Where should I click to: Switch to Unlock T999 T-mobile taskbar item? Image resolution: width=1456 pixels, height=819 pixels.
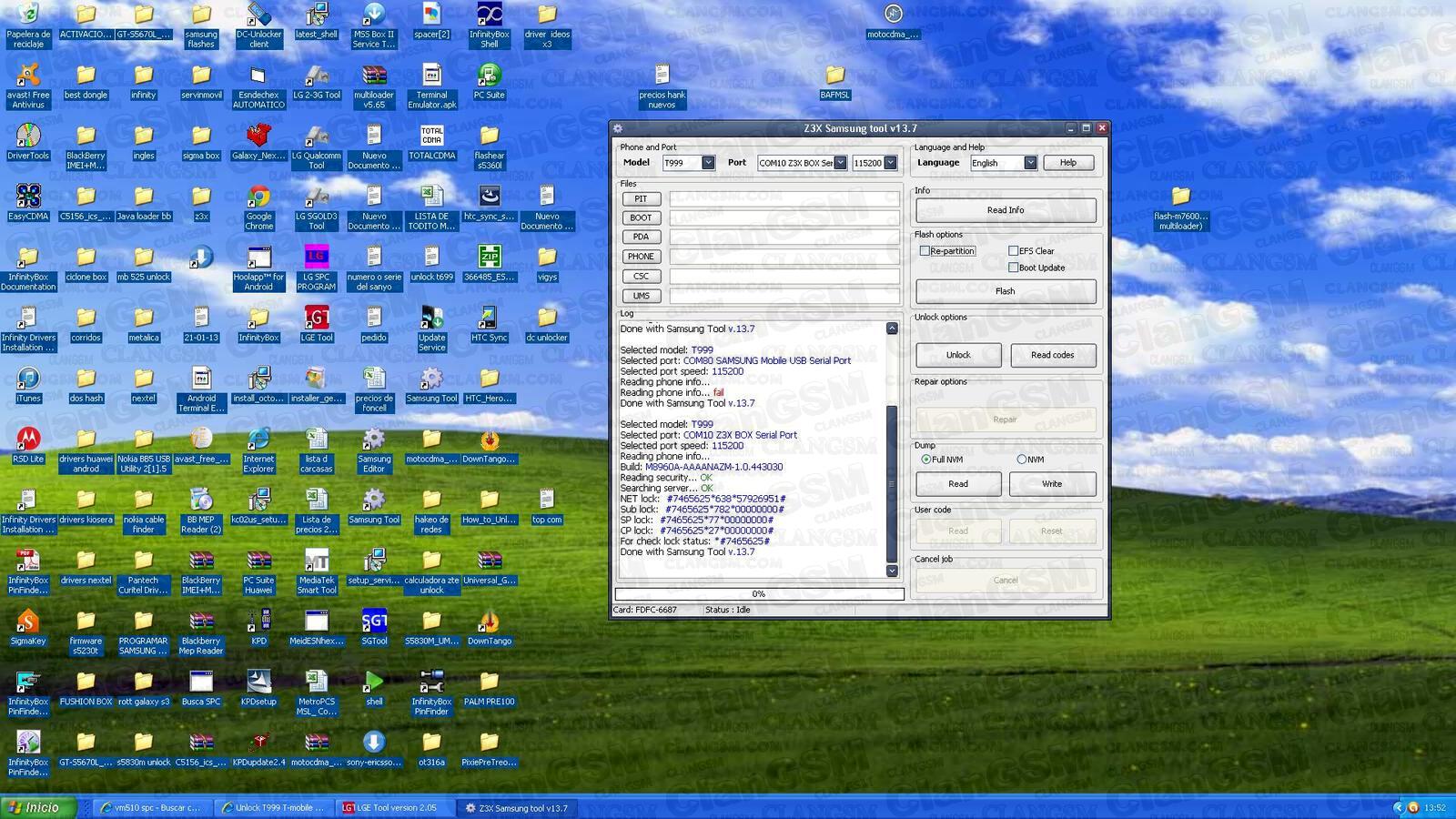click(274, 807)
